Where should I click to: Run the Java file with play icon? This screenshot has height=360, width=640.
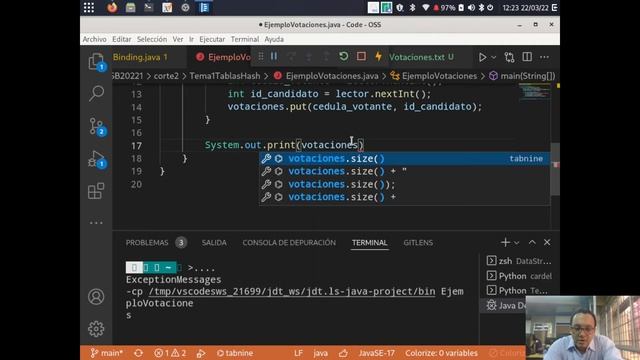click(482, 57)
